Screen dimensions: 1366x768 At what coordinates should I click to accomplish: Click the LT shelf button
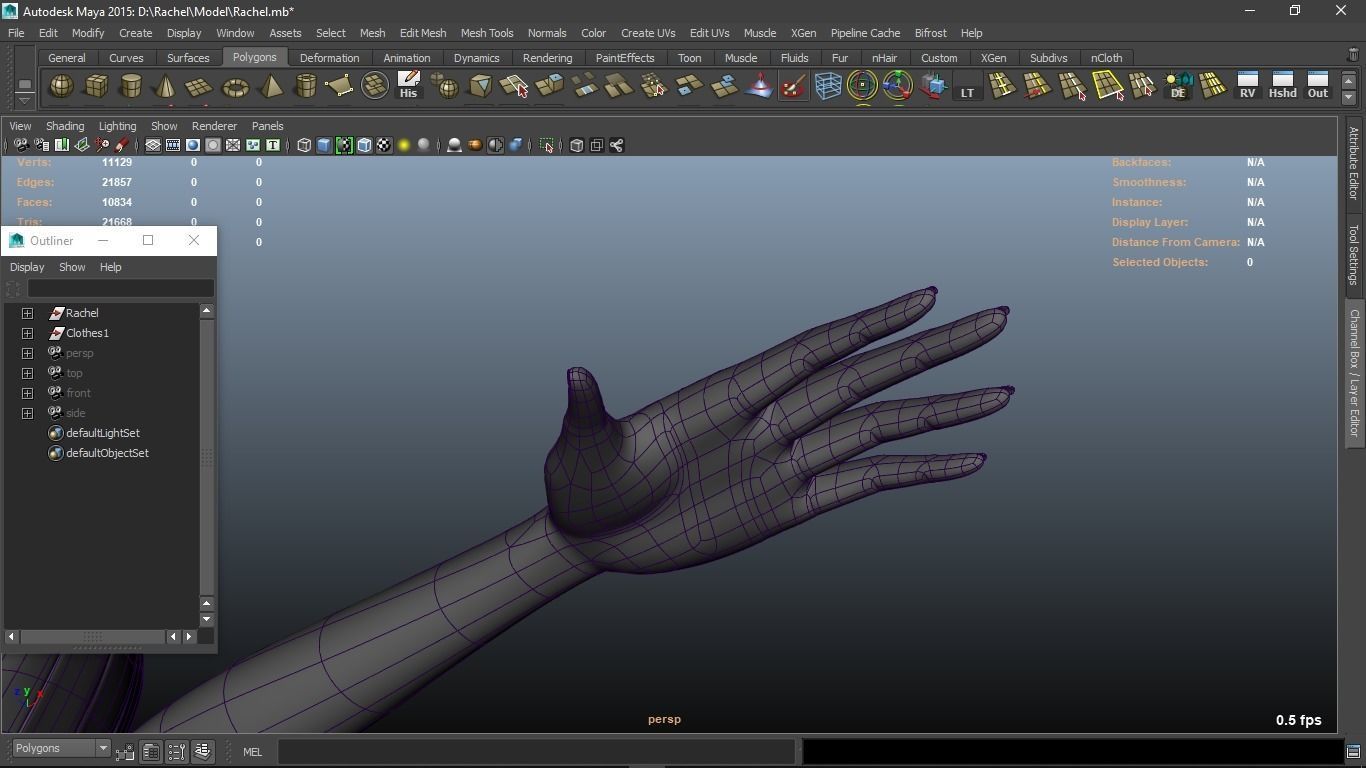tap(967, 86)
